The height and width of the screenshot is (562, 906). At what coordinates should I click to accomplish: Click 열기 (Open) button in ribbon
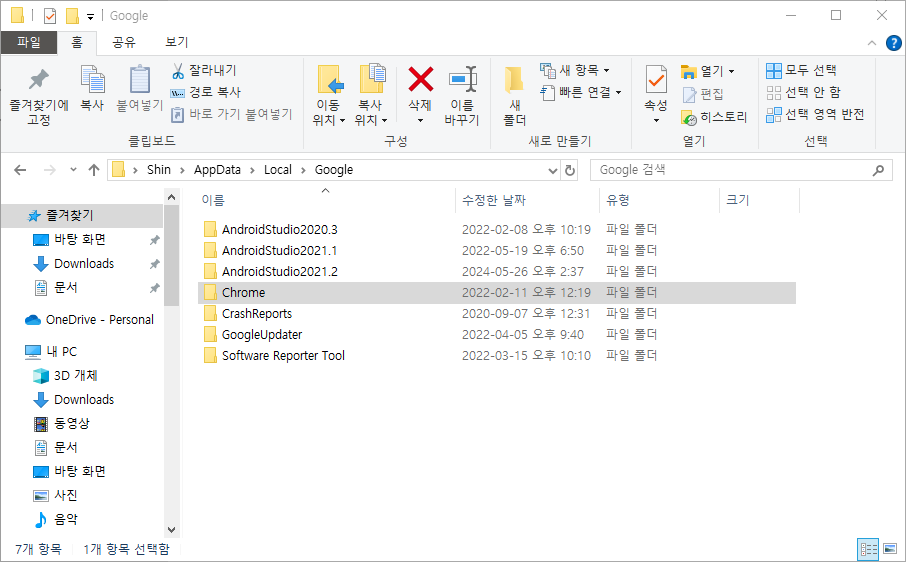[702, 71]
